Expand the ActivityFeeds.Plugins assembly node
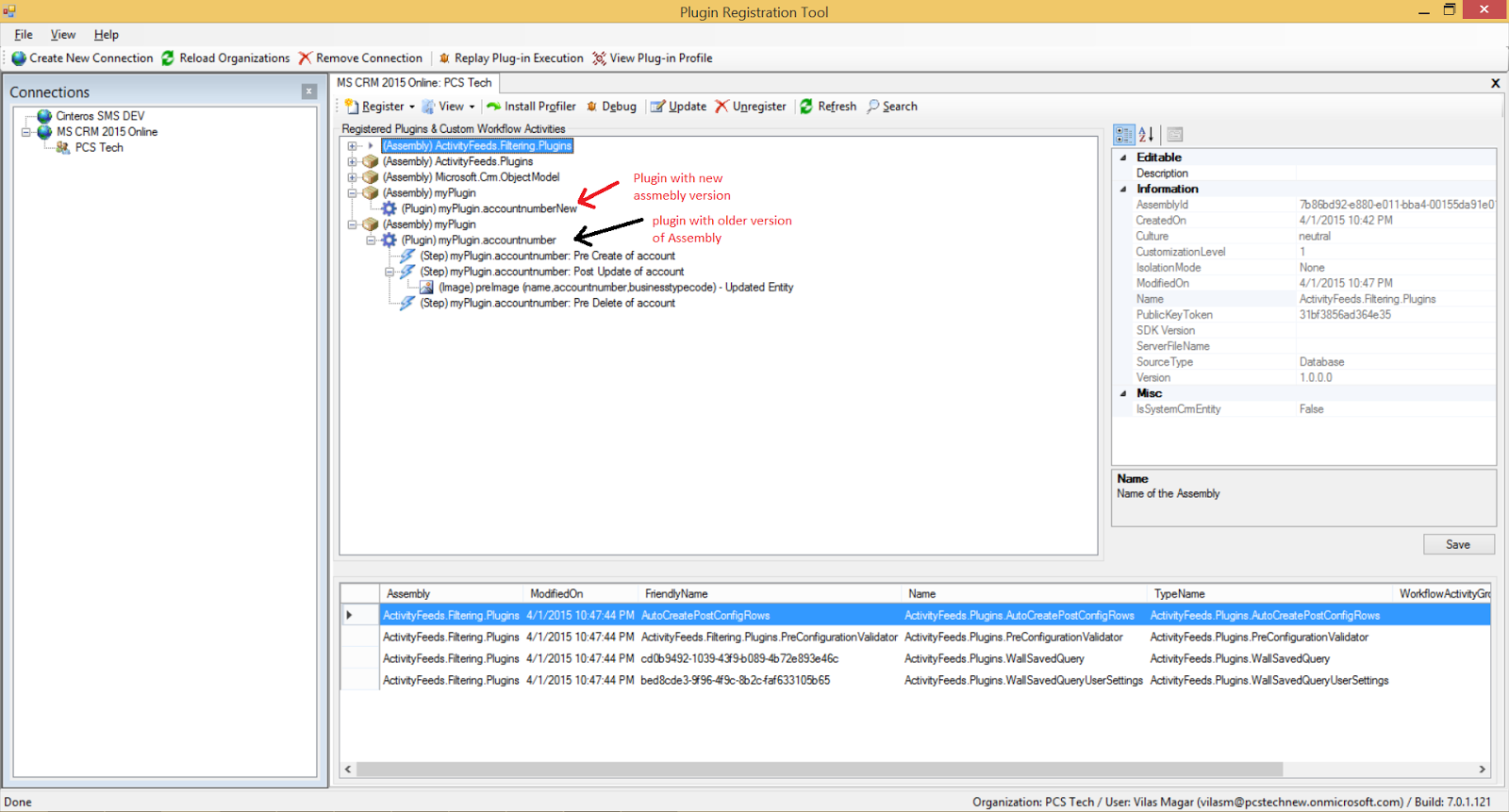Image resolution: width=1509 pixels, height=812 pixels. tap(352, 162)
